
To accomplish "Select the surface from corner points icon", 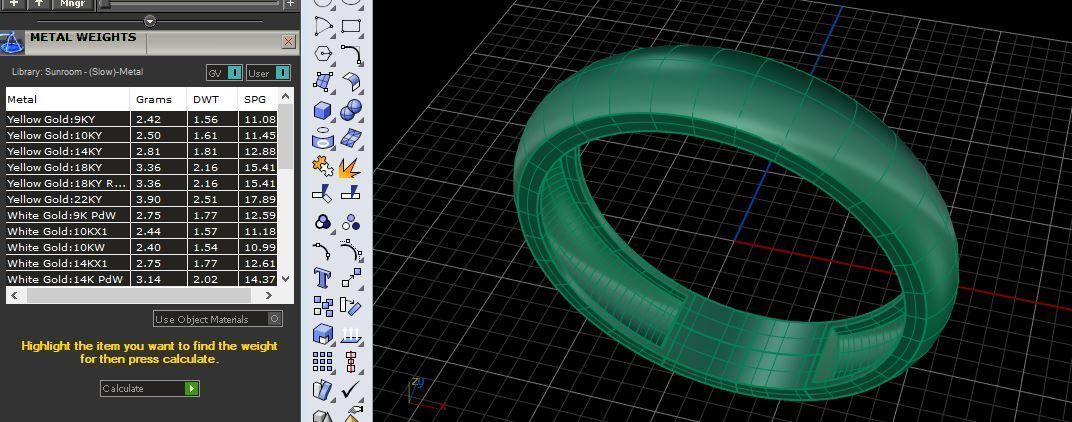I will click(323, 82).
